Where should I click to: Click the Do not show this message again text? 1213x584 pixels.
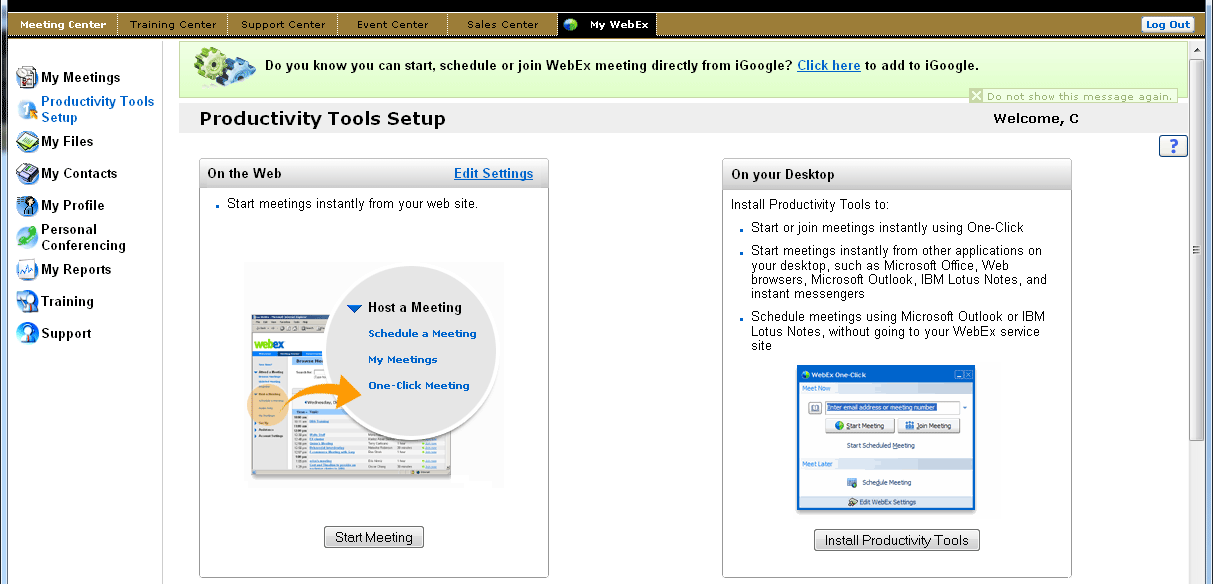tap(1080, 97)
